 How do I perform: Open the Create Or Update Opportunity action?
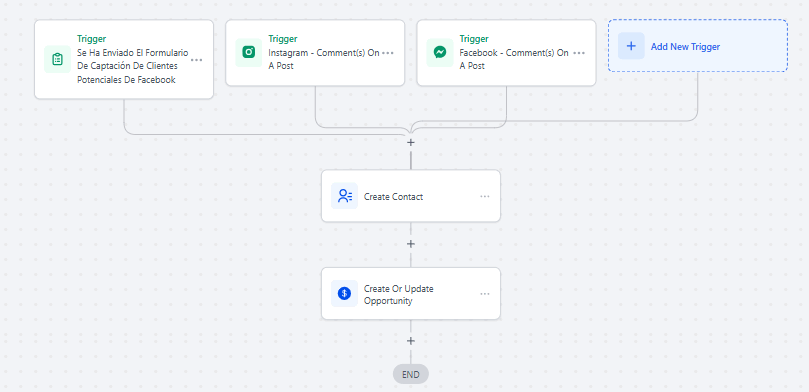pos(411,293)
